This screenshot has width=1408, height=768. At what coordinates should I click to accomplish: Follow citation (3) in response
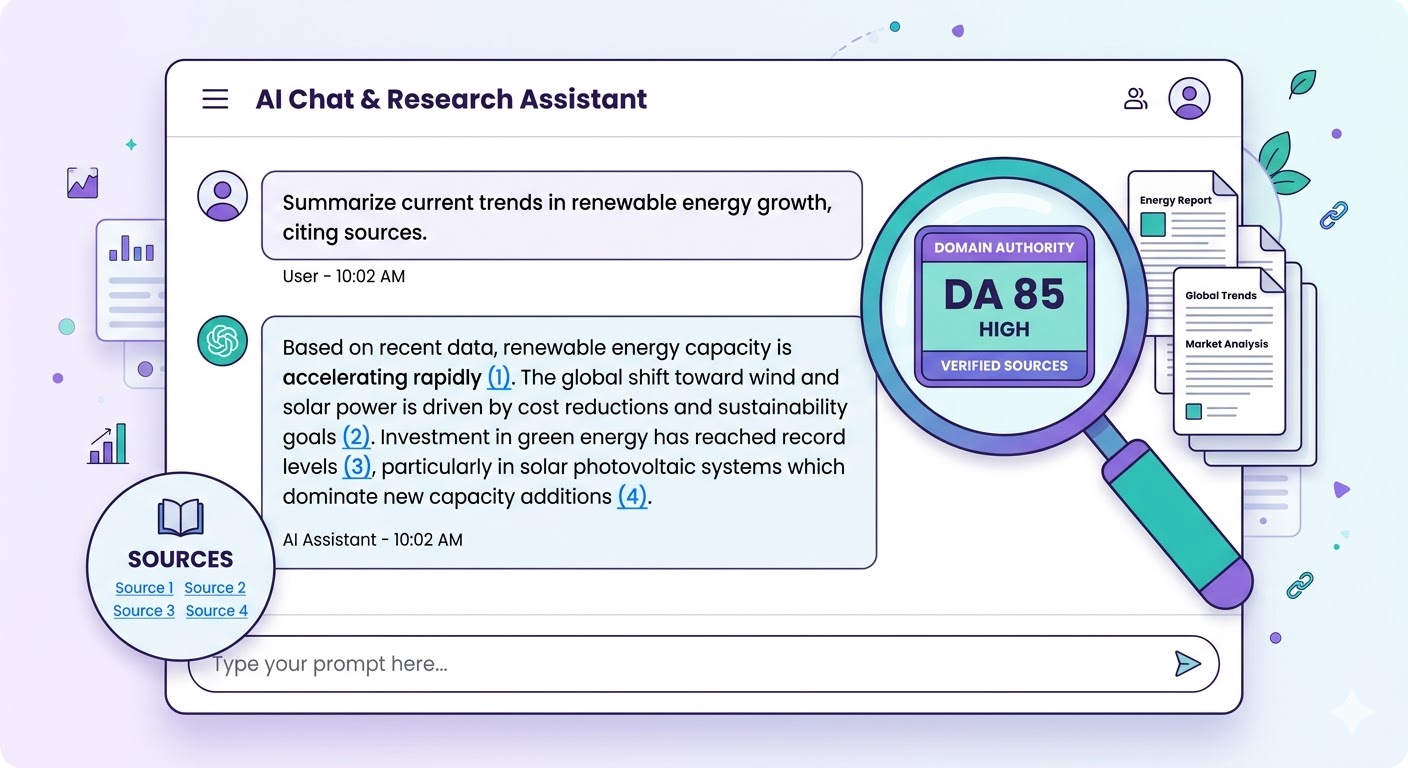coord(357,467)
